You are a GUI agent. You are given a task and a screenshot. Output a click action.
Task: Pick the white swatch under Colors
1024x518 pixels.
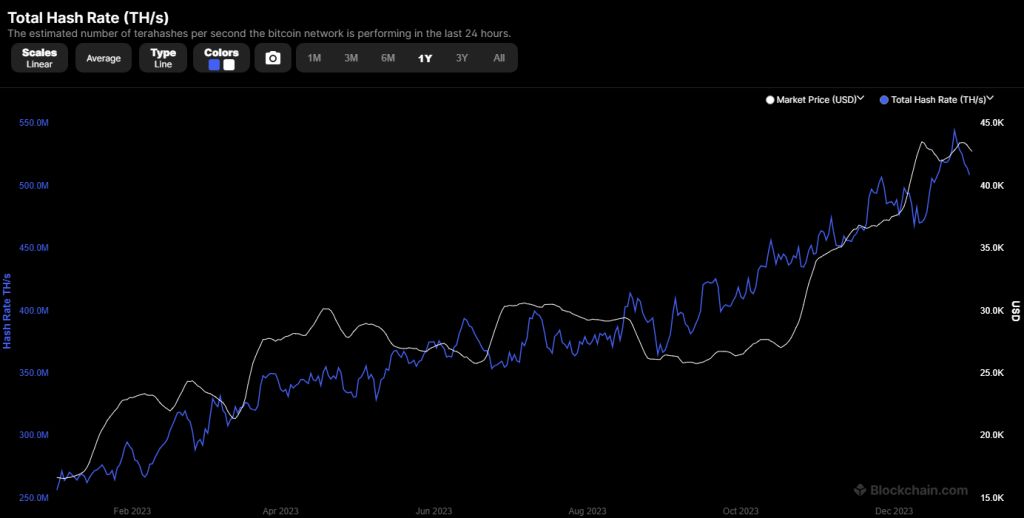click(x=229, y=65)
